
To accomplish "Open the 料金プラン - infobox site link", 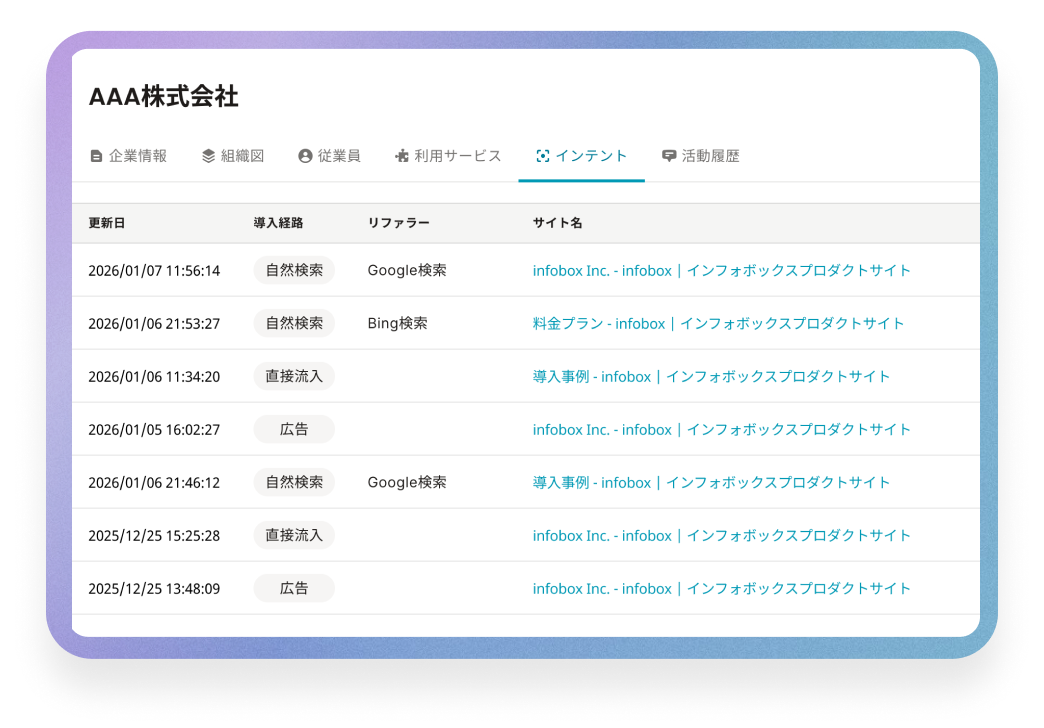I will (718, 323).
